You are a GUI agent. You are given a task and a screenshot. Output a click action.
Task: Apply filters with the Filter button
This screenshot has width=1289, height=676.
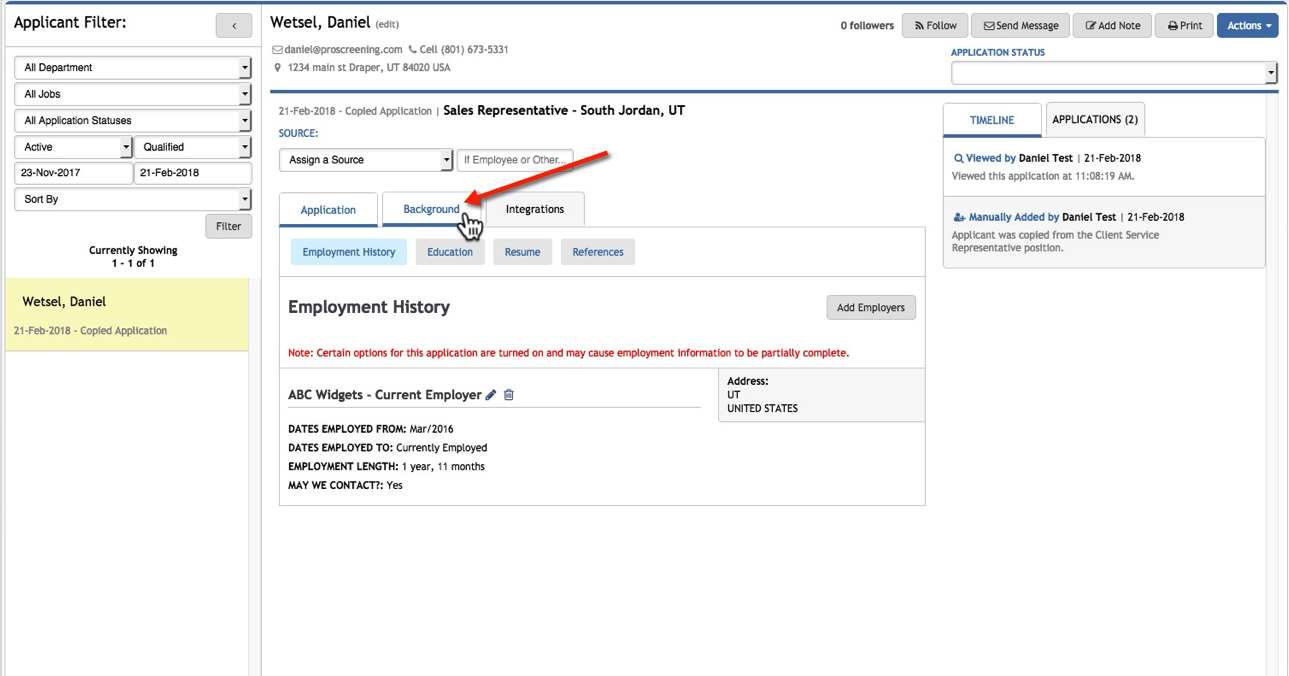pyautogui.click(x=228, y=226)
